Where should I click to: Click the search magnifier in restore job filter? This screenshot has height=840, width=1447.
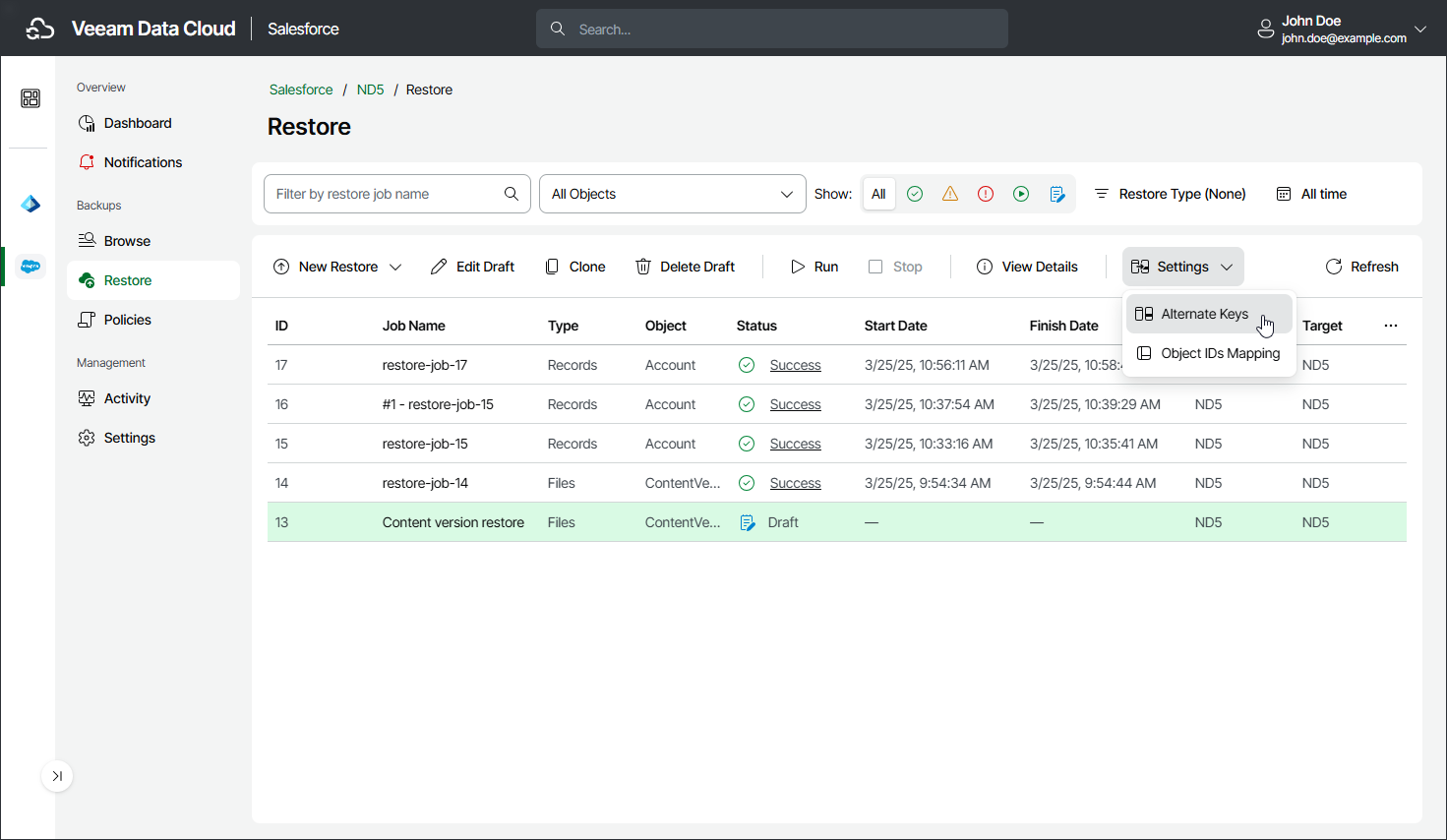click(512, 194)
